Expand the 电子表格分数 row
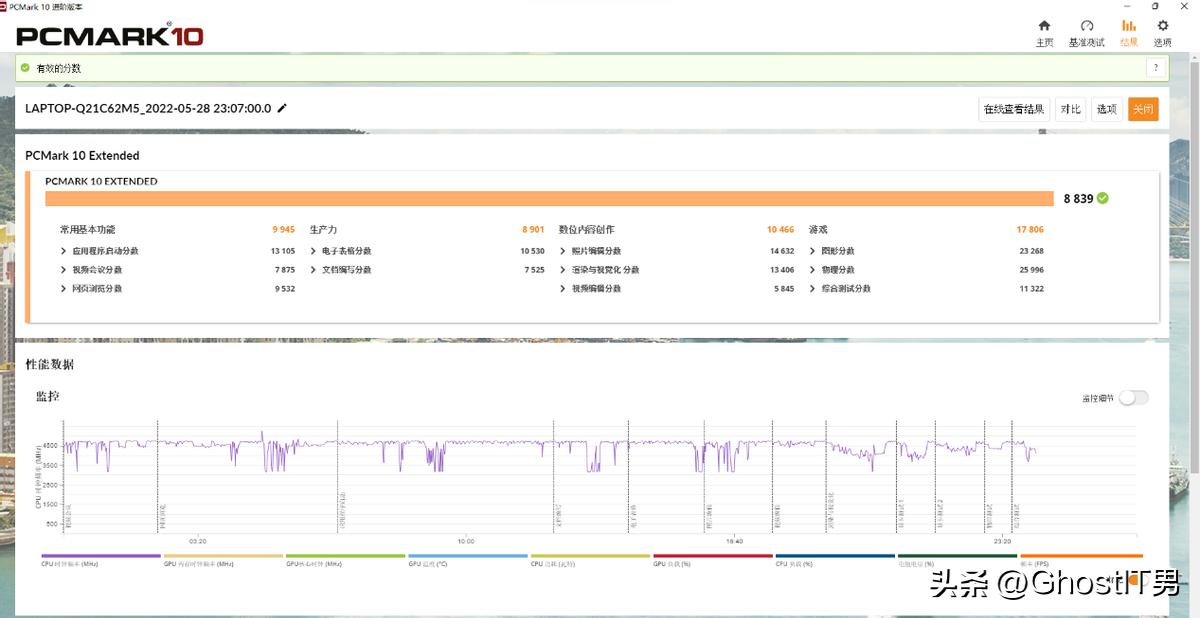Screen dimensions: 1200x618 pos(314,251)
